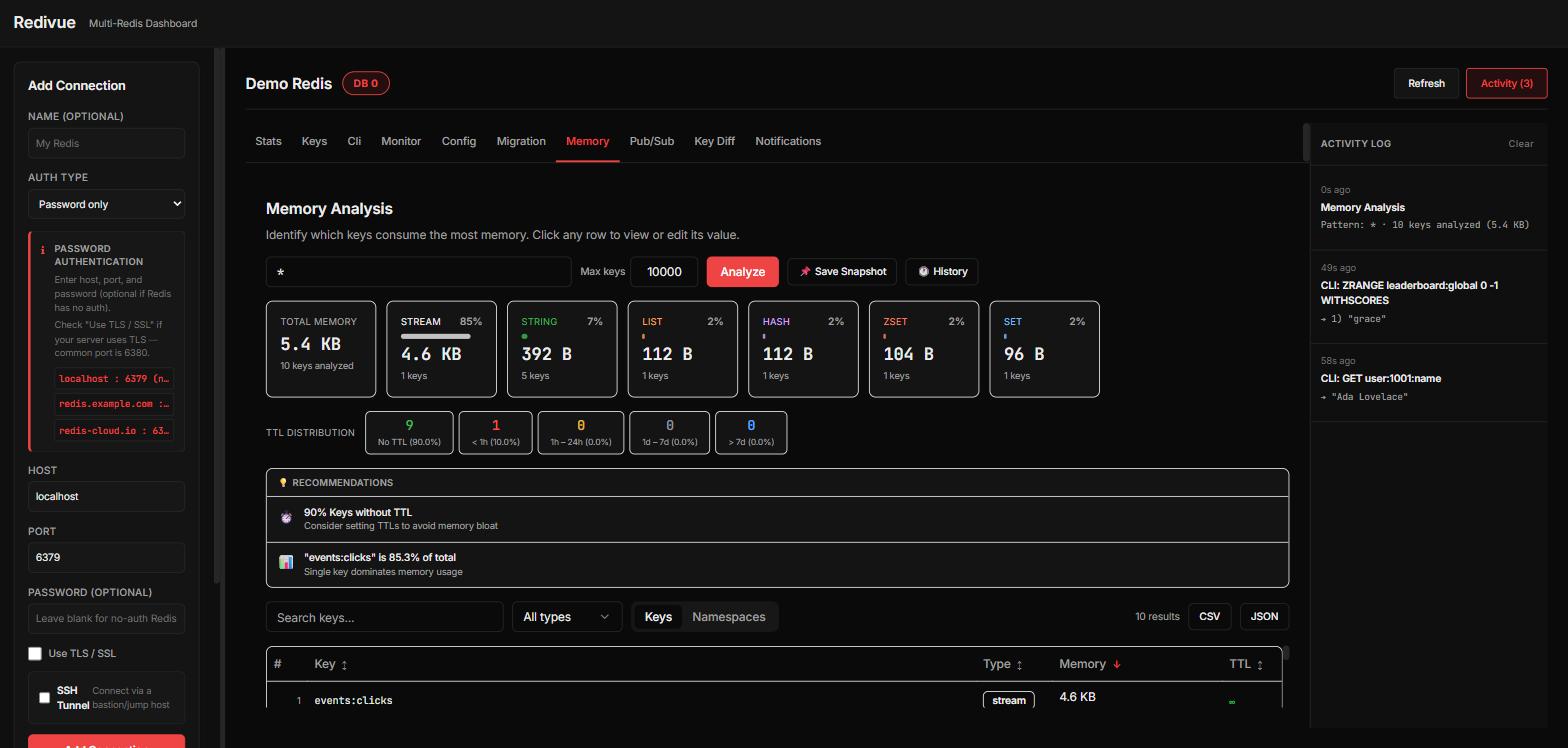
Task: Click the DB 0 badge
Action: [366, 83]
